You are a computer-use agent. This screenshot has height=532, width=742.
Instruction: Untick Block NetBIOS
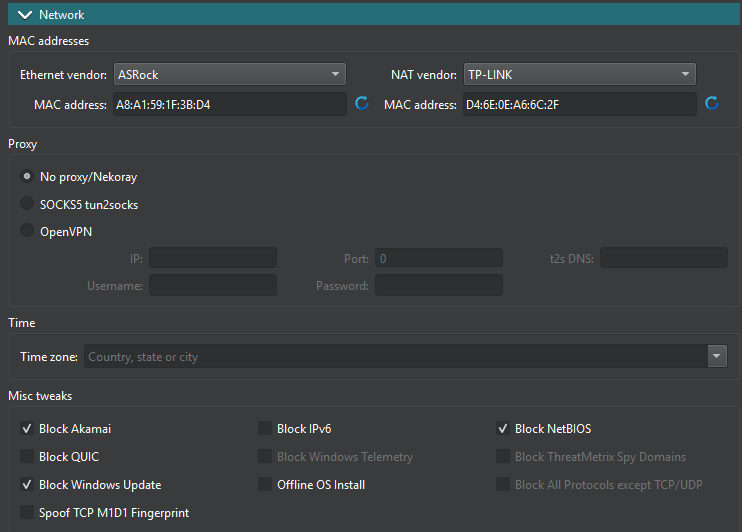503,429
